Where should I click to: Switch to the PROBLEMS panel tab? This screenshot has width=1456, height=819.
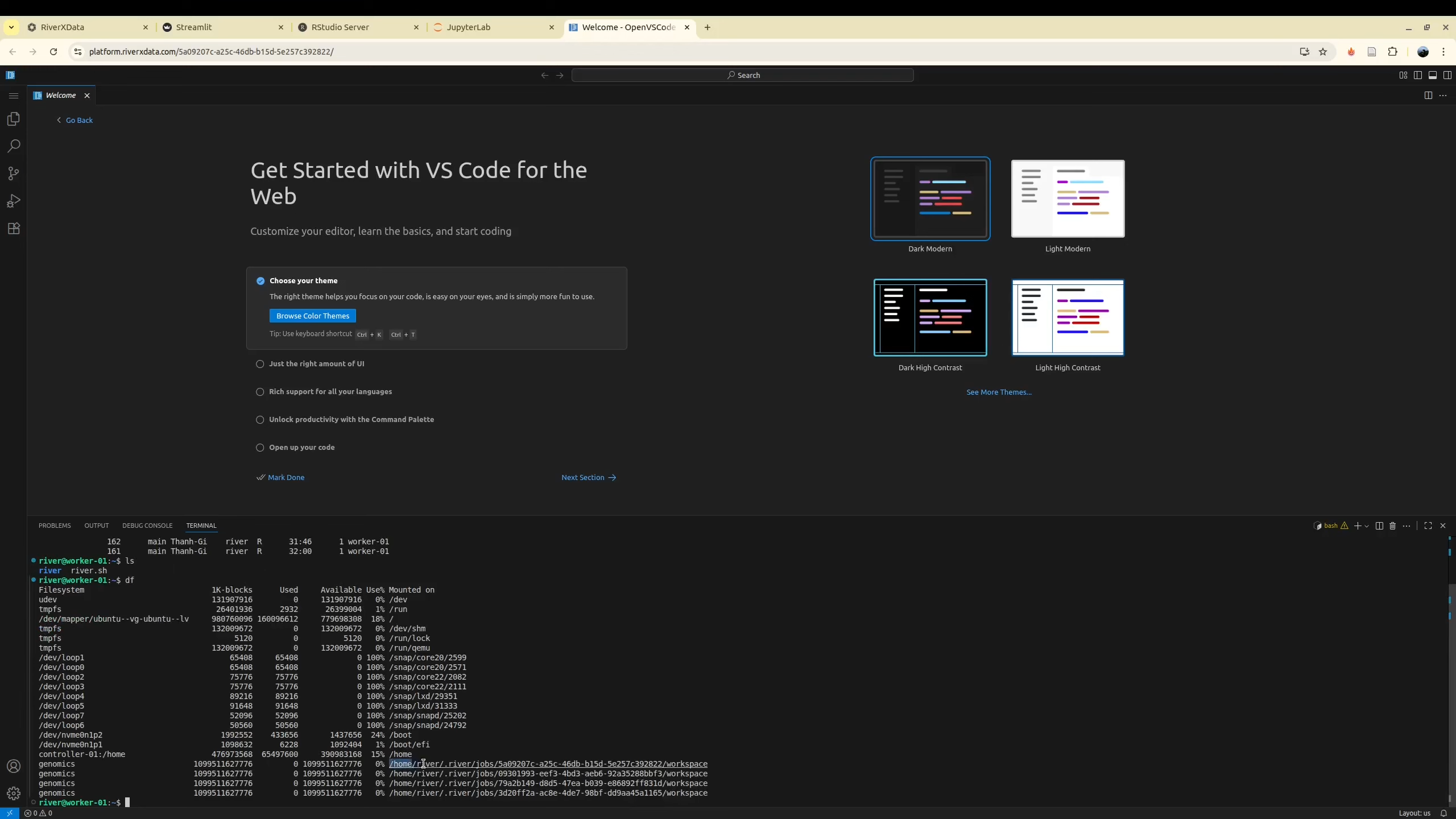(x=55, y=526)
